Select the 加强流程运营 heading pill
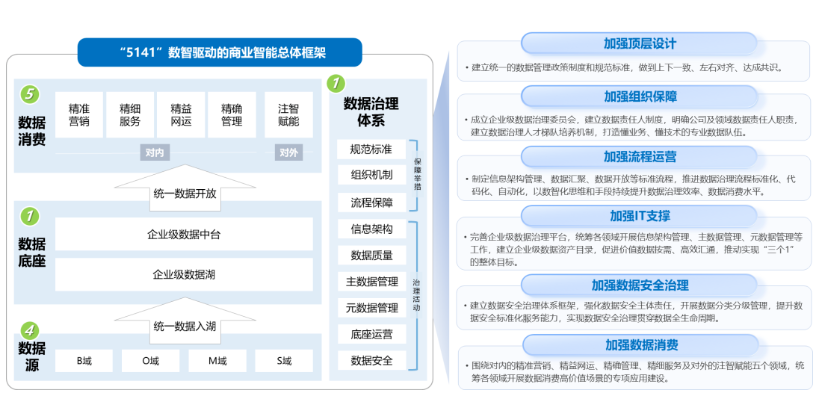The height and width of the screenshot is (410, 822). coord(640,156)
